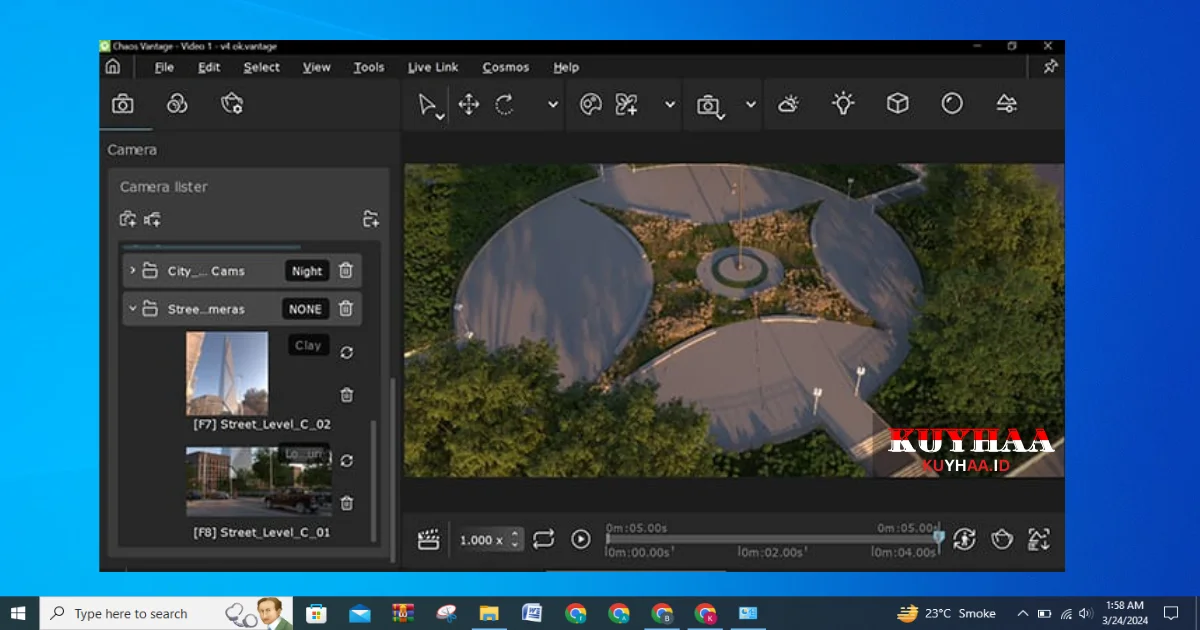Refresh the Street_Level_C_01 camera
Image resolution: width=1200 pixels, height=630 pixels.
click(x=347, y=461)
